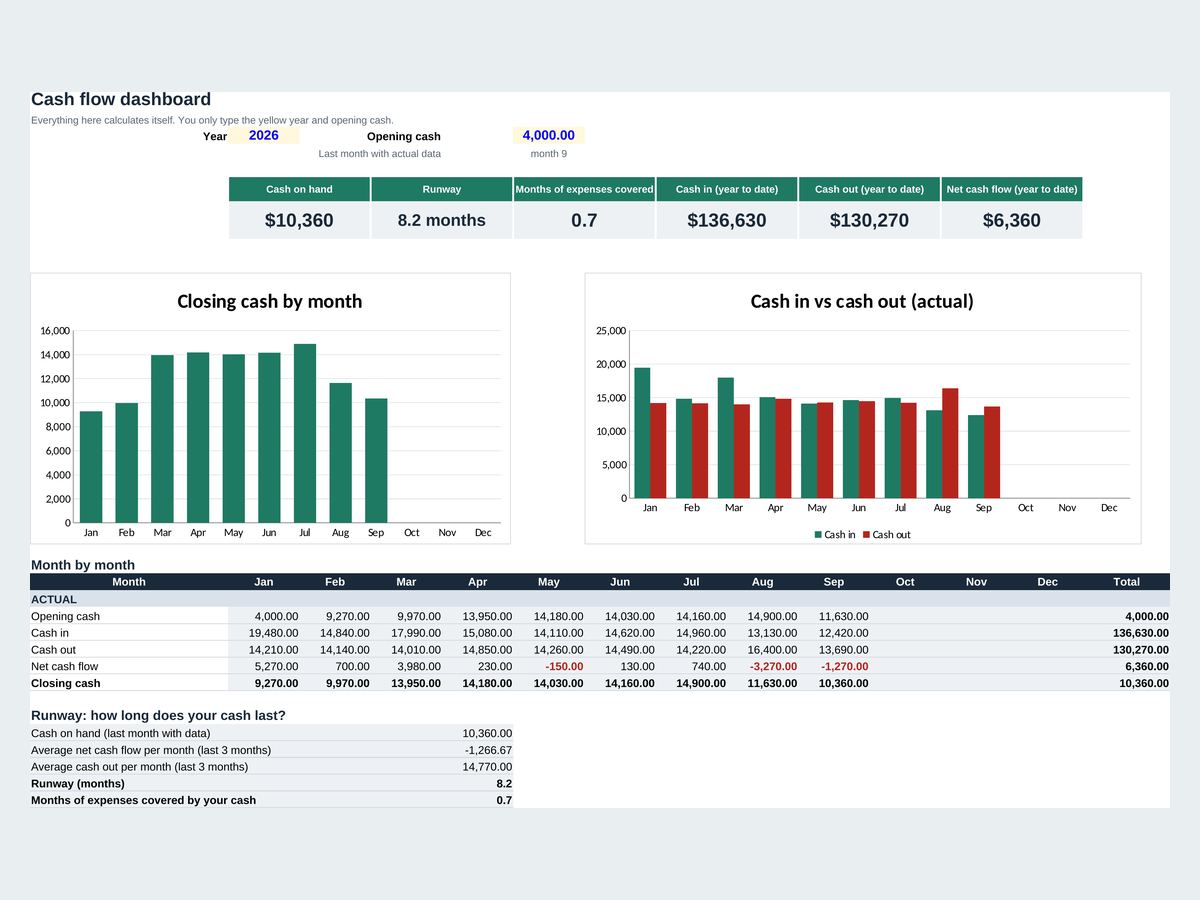This screenshot has height=900, width=1200.
Task: Click the Runway section heading
Action: point(158,715)
